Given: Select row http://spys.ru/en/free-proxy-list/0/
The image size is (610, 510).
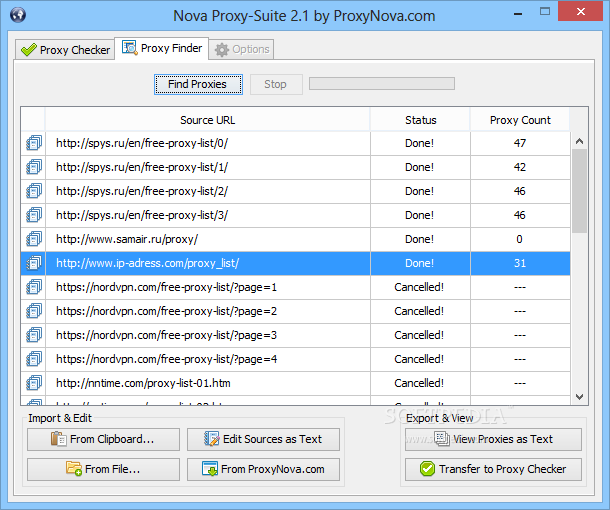Looking at the screenshot, I should coord(296,143).
